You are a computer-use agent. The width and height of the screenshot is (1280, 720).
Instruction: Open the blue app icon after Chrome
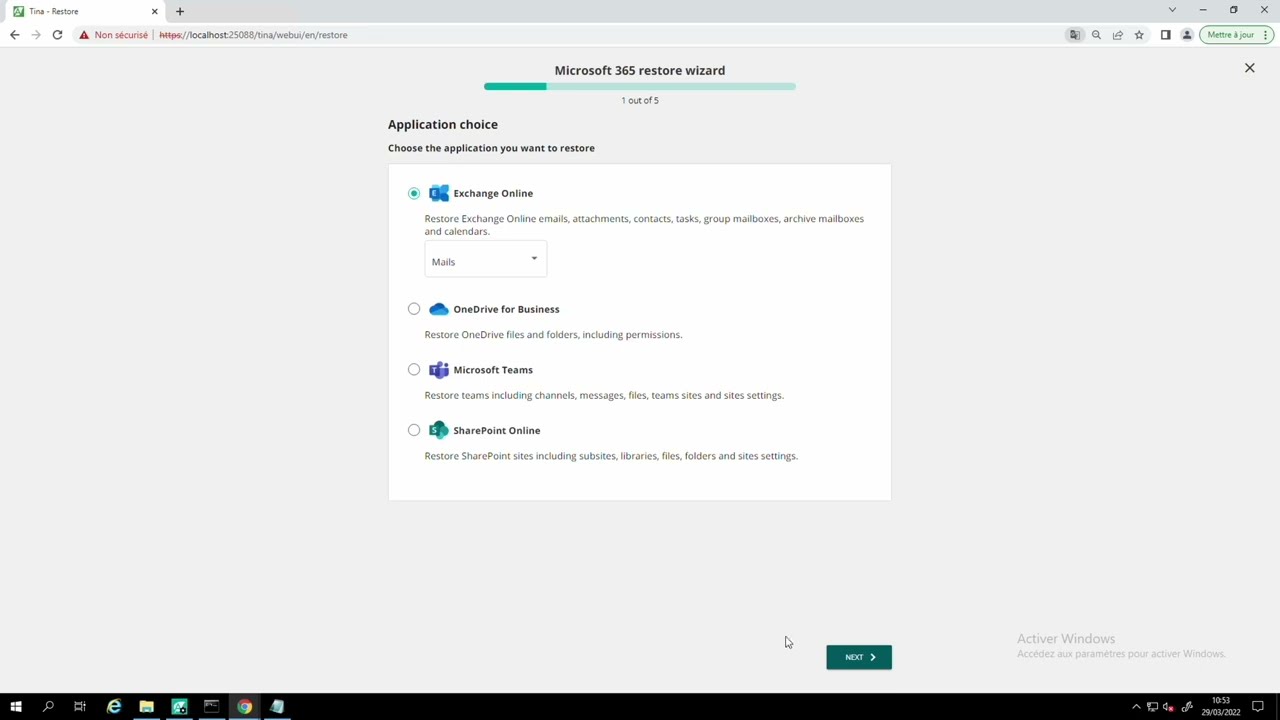click(x=277, y=707)
